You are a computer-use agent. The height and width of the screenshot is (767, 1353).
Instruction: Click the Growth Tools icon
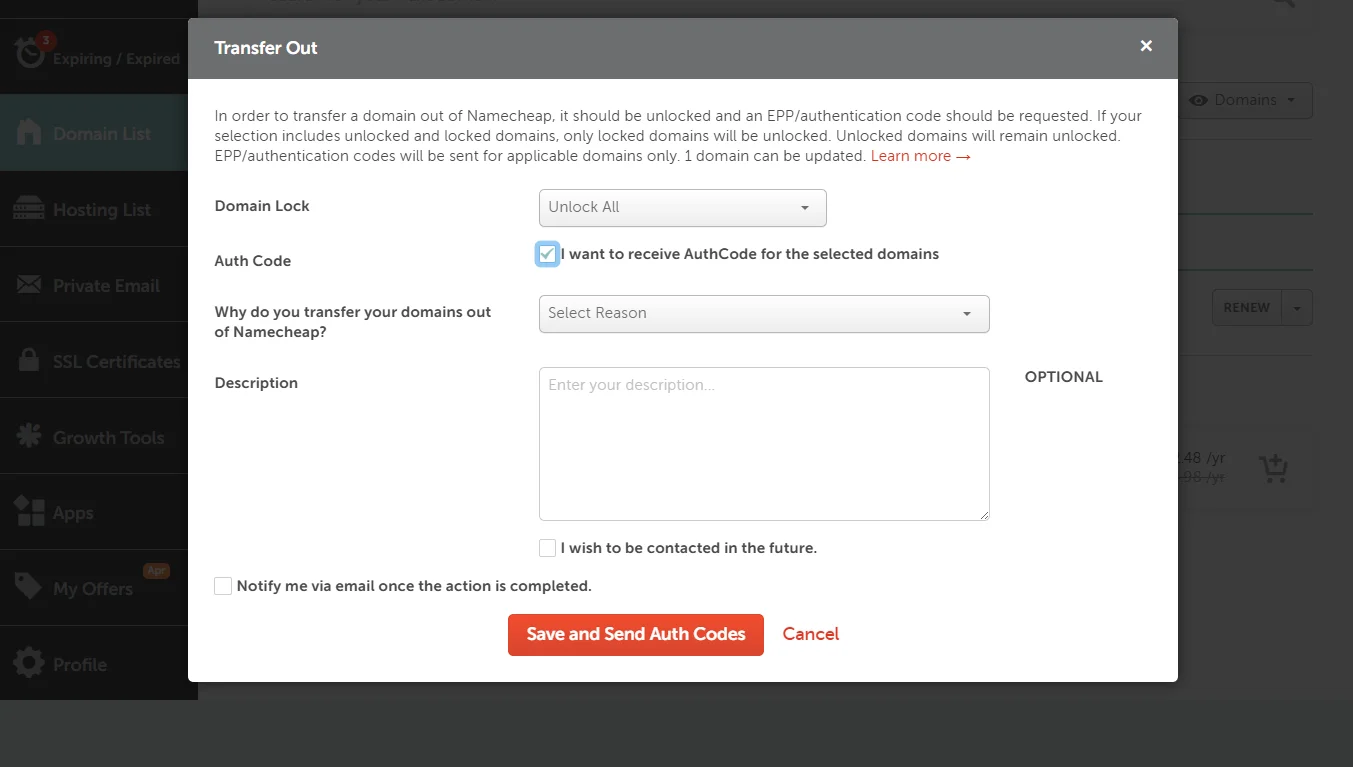[29, 436]
